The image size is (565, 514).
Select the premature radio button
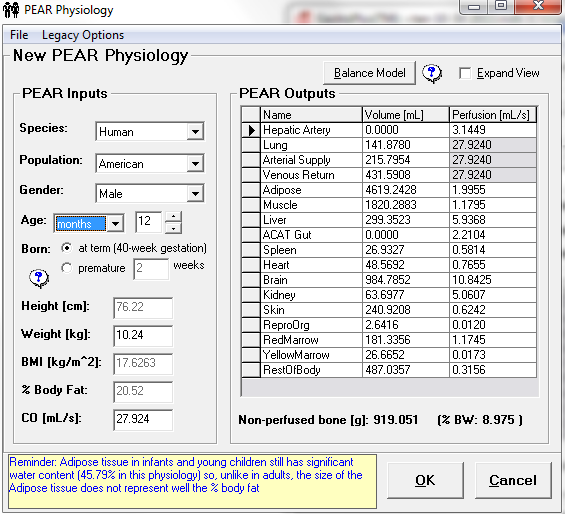click(66, 268)
